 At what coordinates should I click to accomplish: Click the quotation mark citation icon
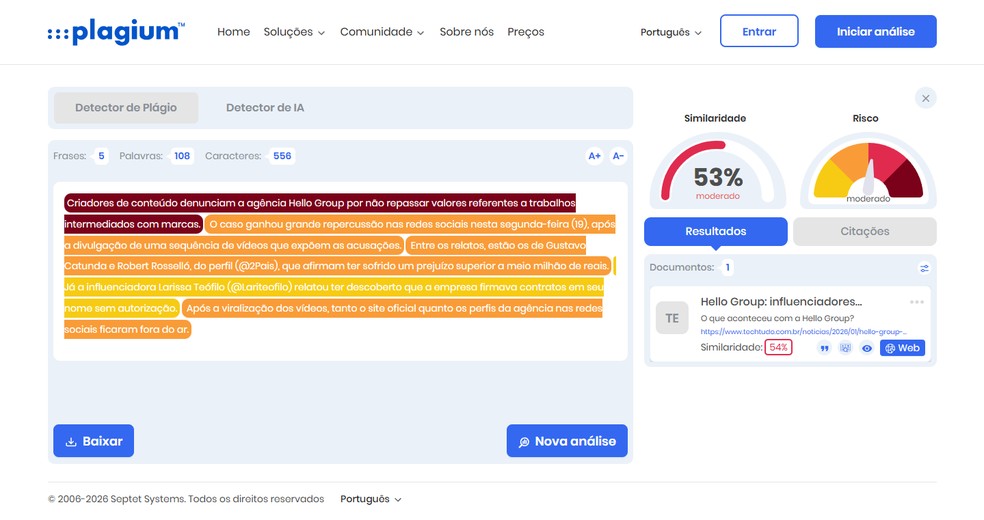pyautogui.click(x=824, y=348)
